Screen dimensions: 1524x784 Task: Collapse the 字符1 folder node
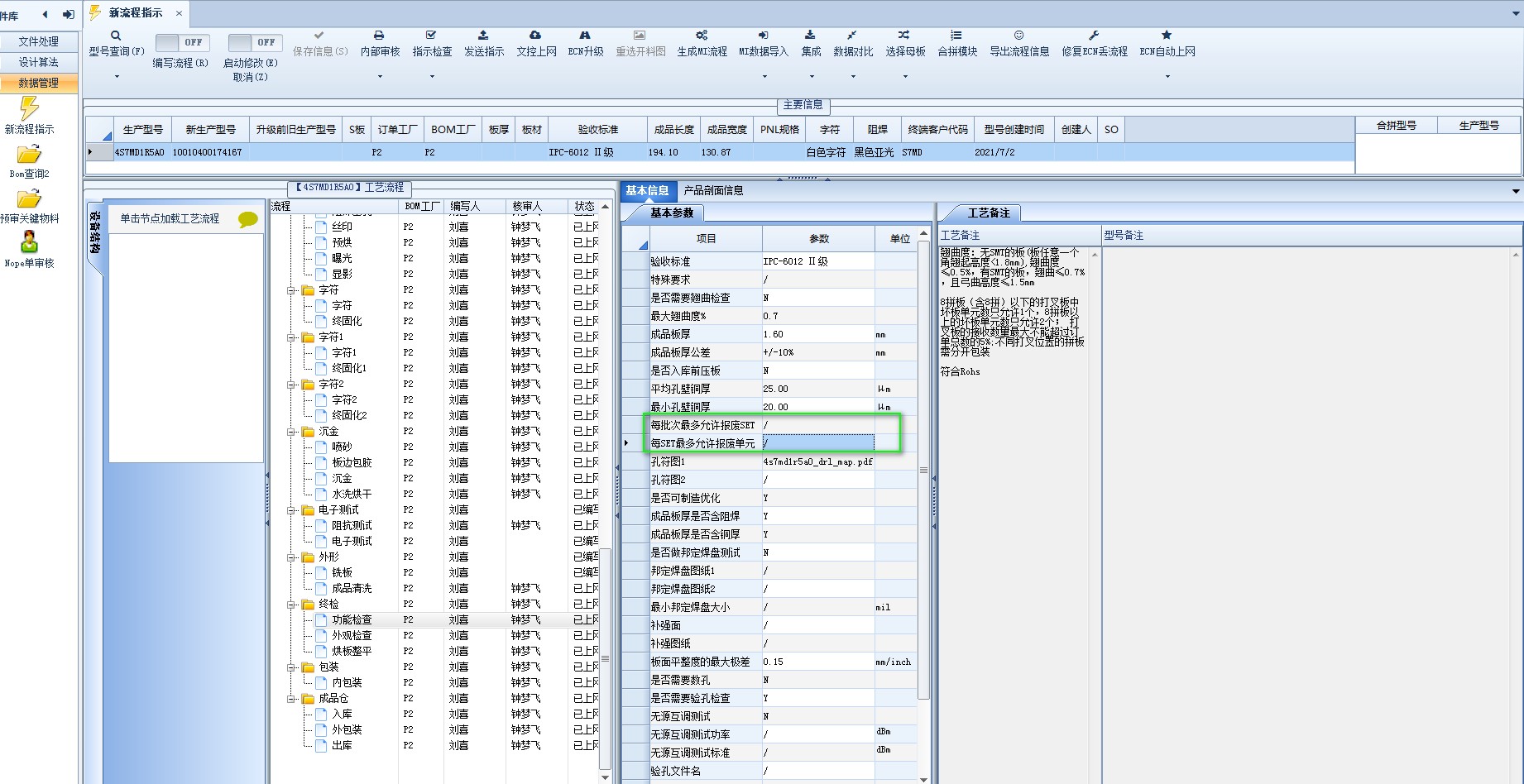pos(291,337)
